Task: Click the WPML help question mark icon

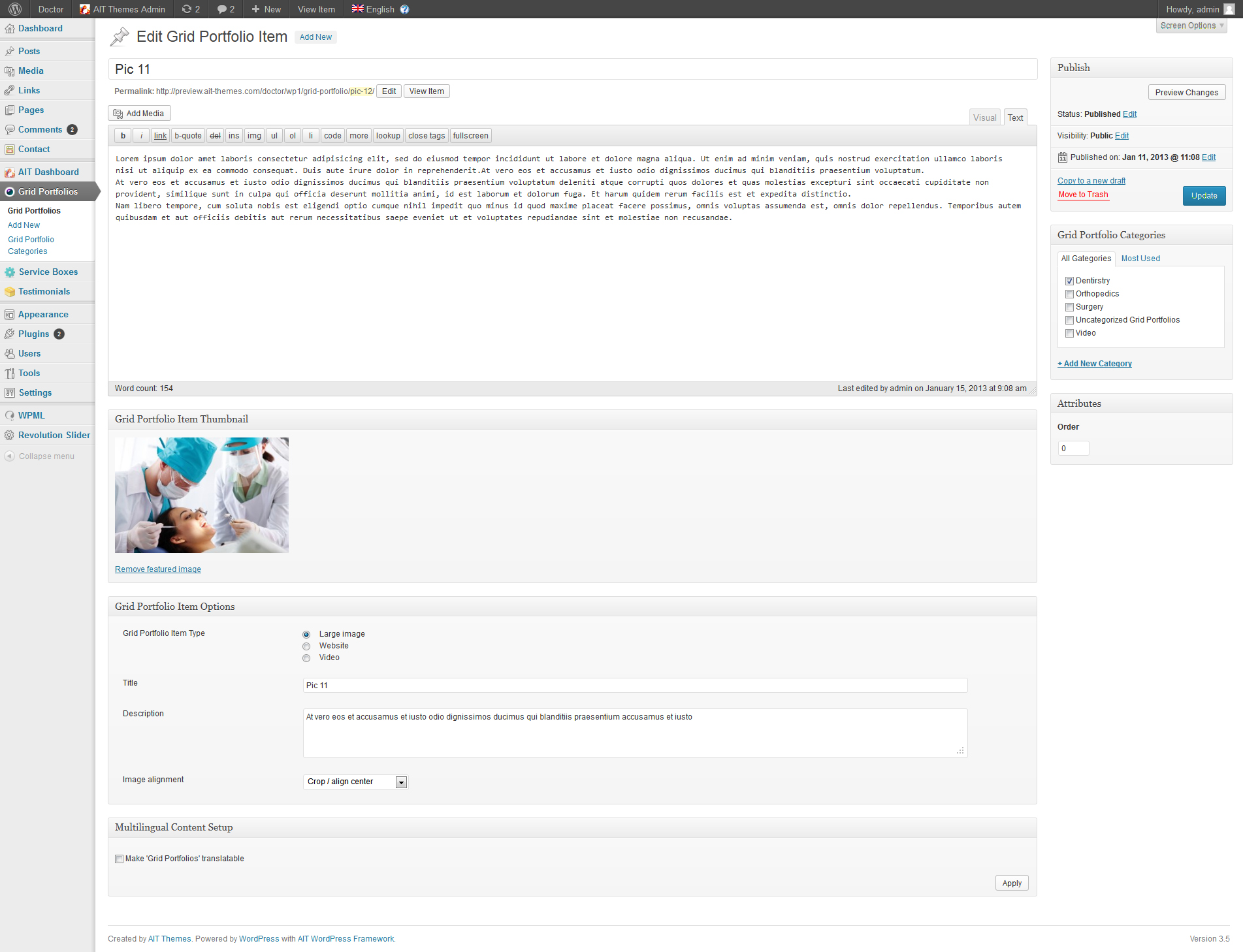Action: click(404, 9)
